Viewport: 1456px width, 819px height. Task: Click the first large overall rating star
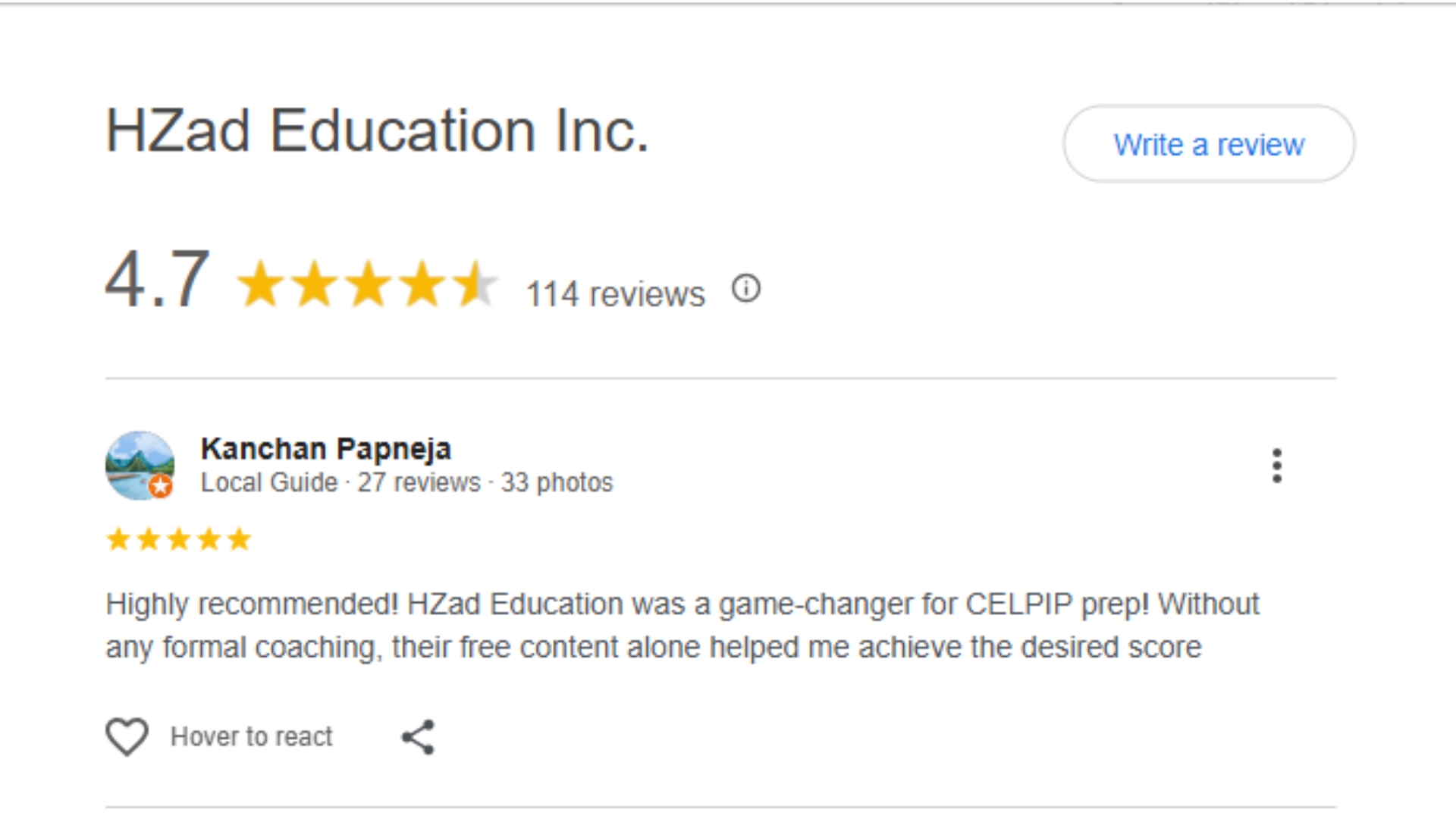pyautogui.click(x=261, y=284)
